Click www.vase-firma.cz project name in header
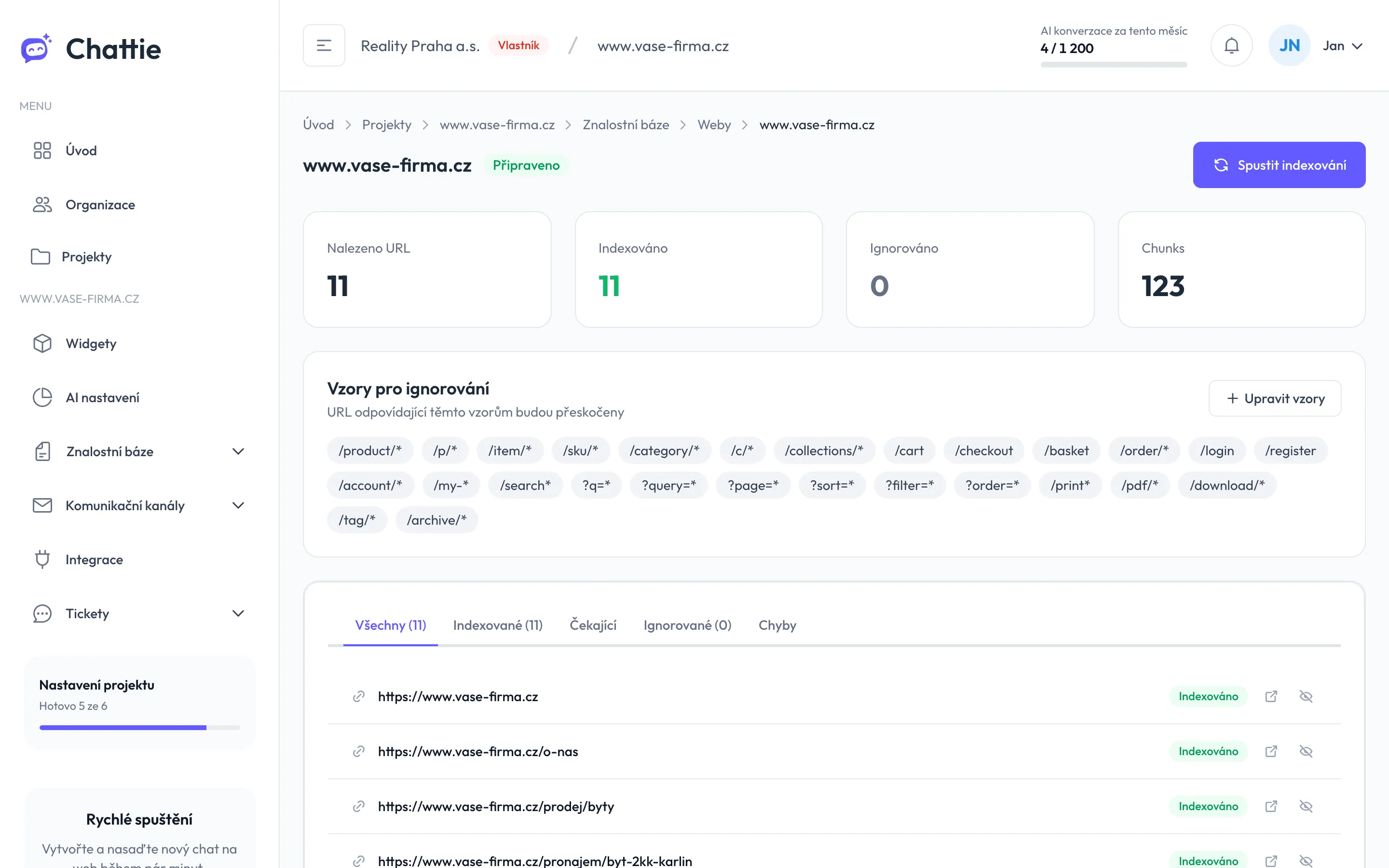 pyautogui.click(x=663, y=46)
